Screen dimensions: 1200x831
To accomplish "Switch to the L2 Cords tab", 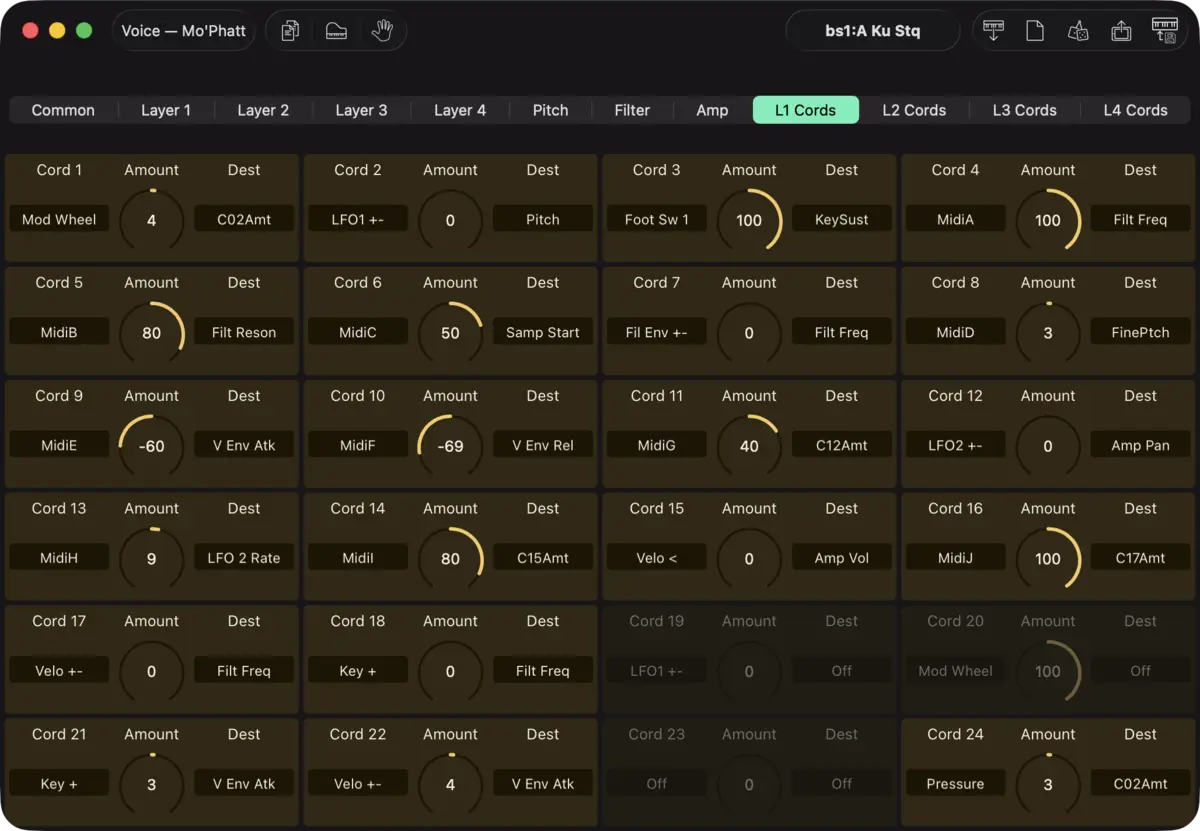I will 914,110.
